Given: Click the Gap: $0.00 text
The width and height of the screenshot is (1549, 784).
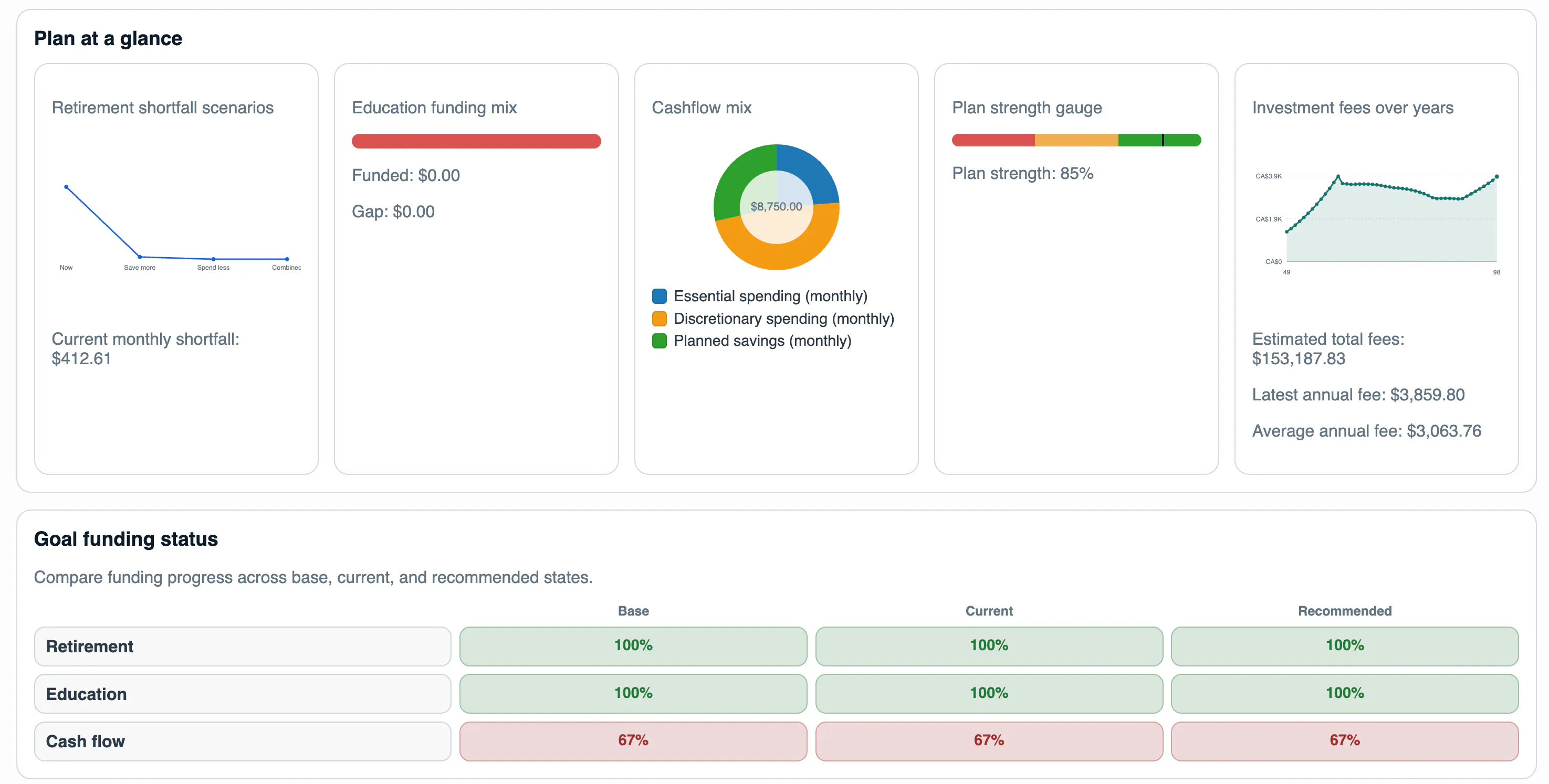Looking at the screenshot, I should [393, 211].
